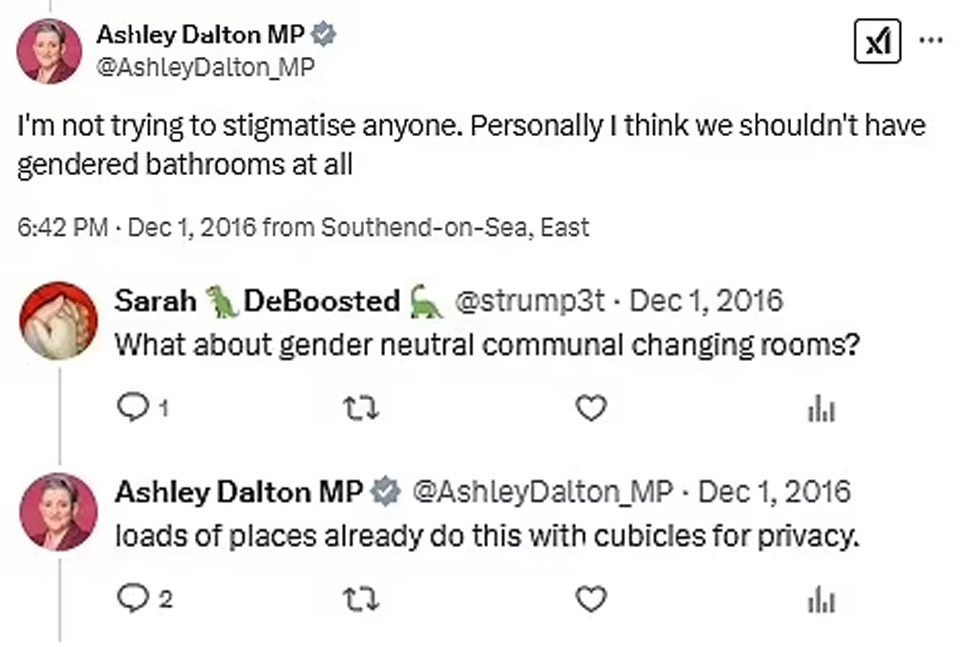This screenshot has height=647, width=960.
Task: Repost Sarah's changing rooms reply
Action: pyautogui.click(x=358, y=408)
